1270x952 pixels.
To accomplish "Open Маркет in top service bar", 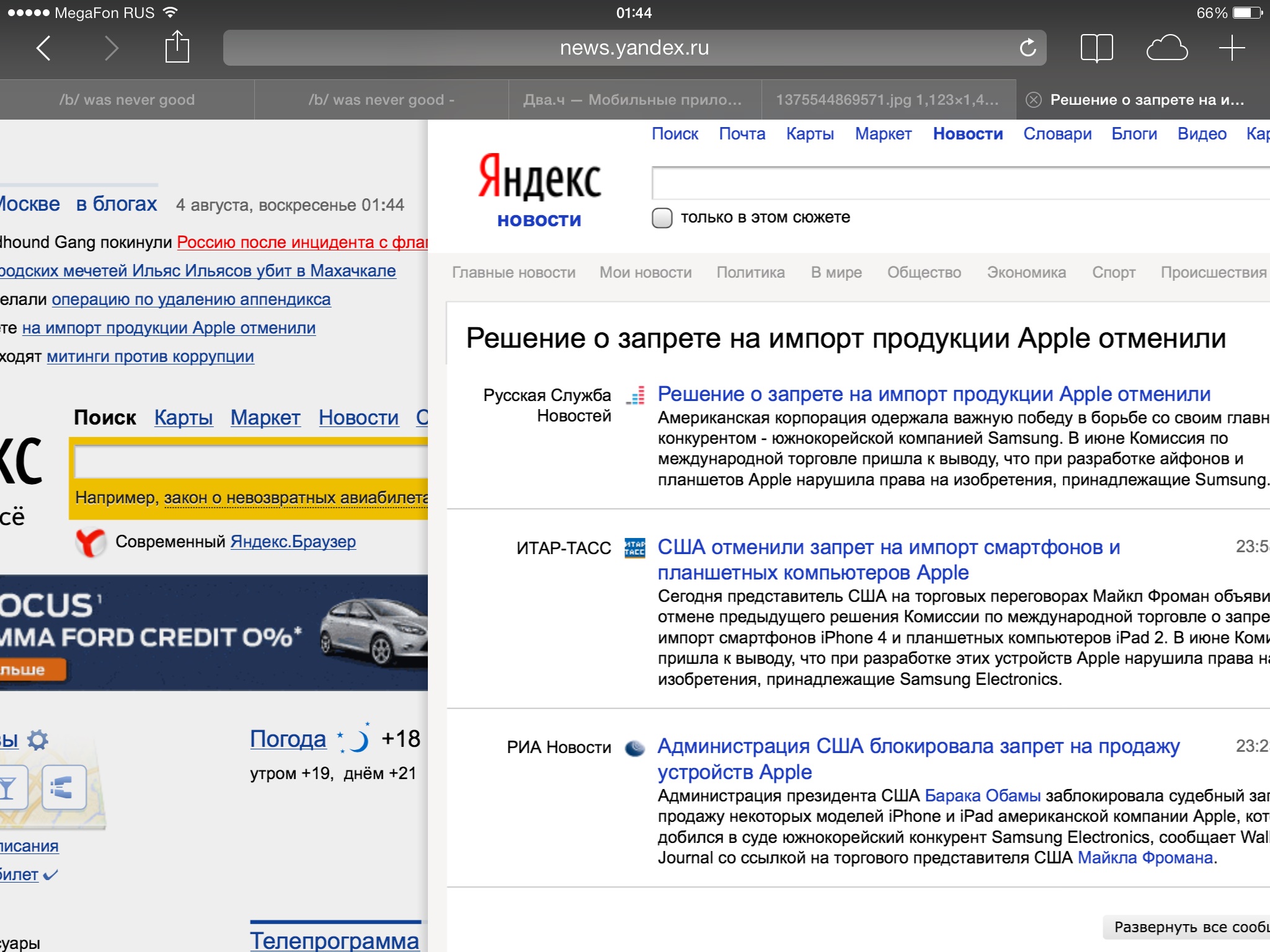I will tap(883, 134).
